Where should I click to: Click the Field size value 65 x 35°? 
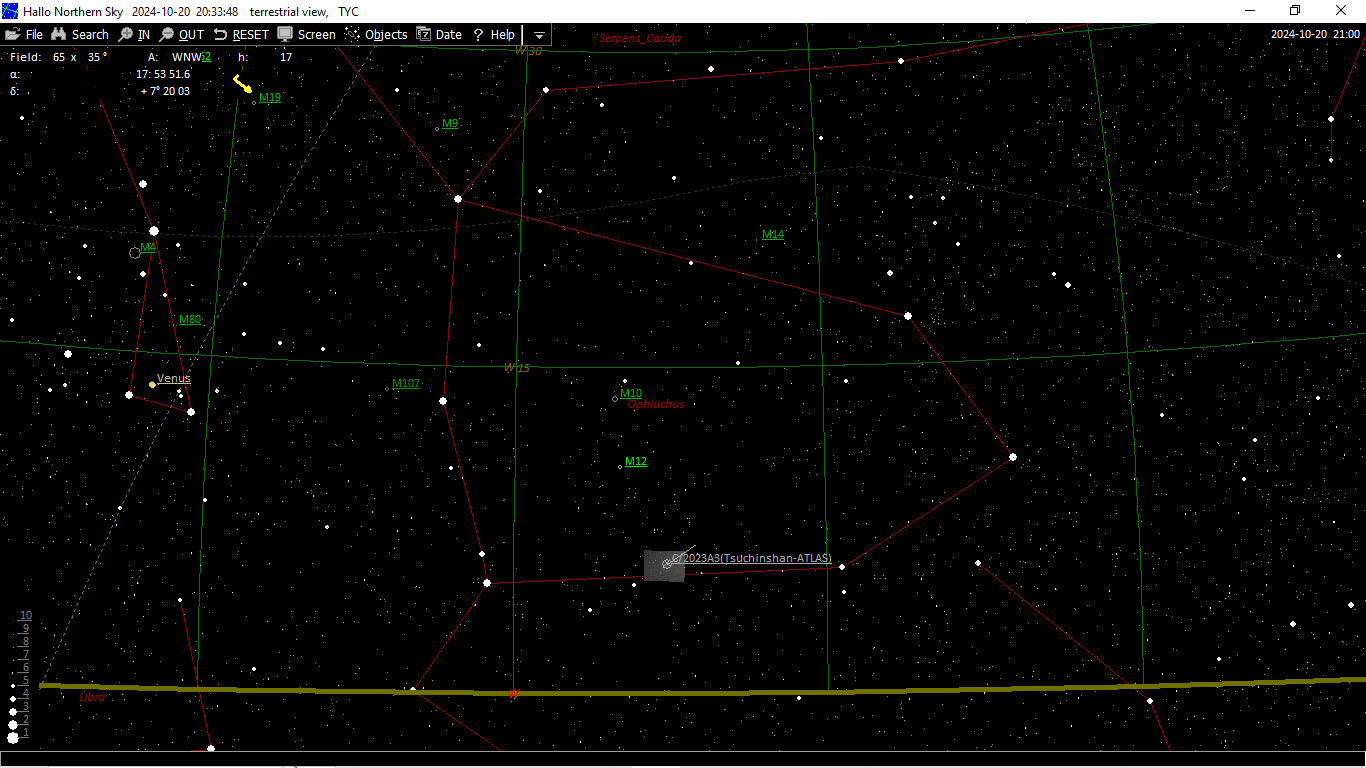[80, 57]
